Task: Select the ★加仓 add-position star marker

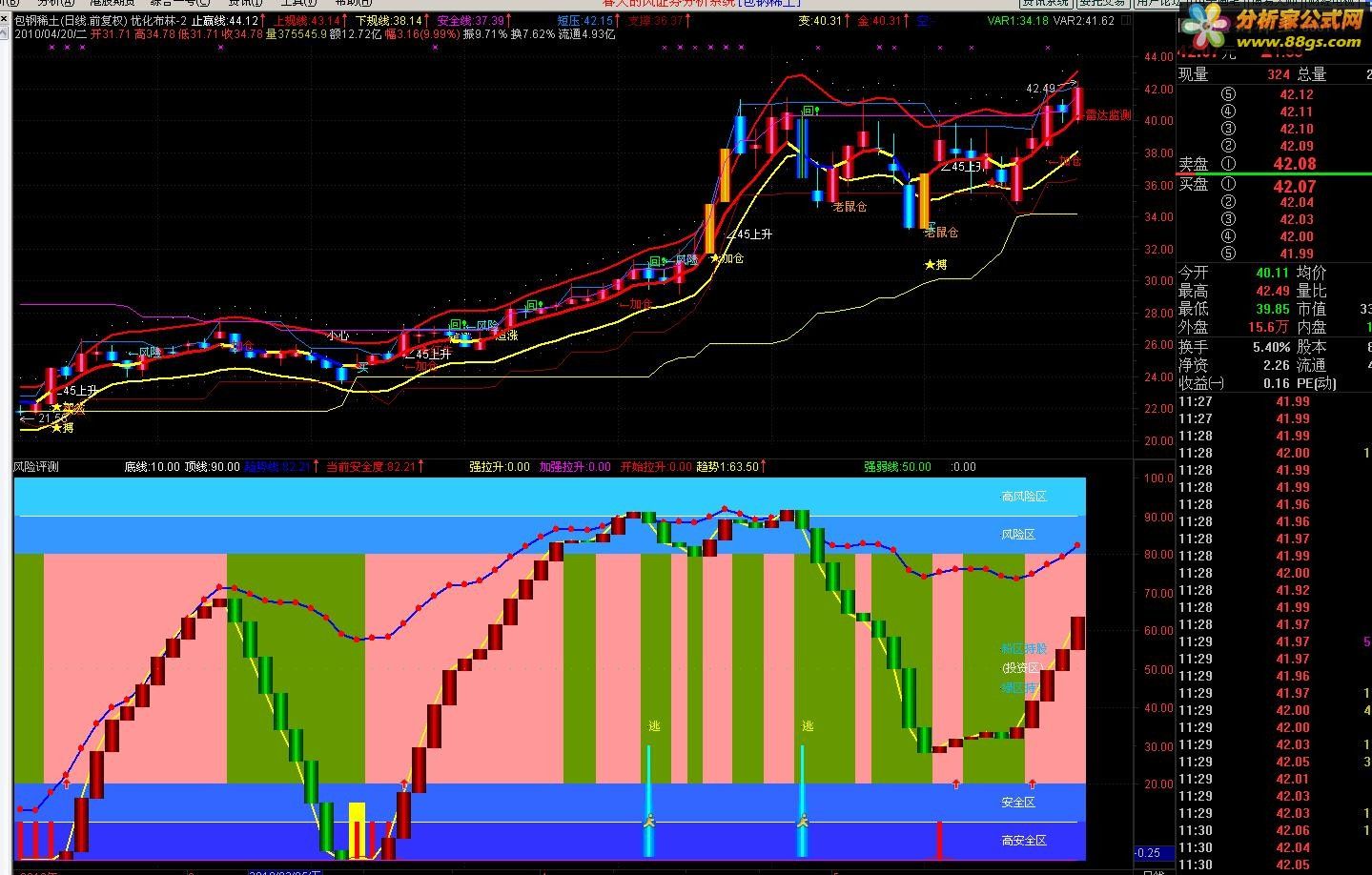Action: point(727,258)
